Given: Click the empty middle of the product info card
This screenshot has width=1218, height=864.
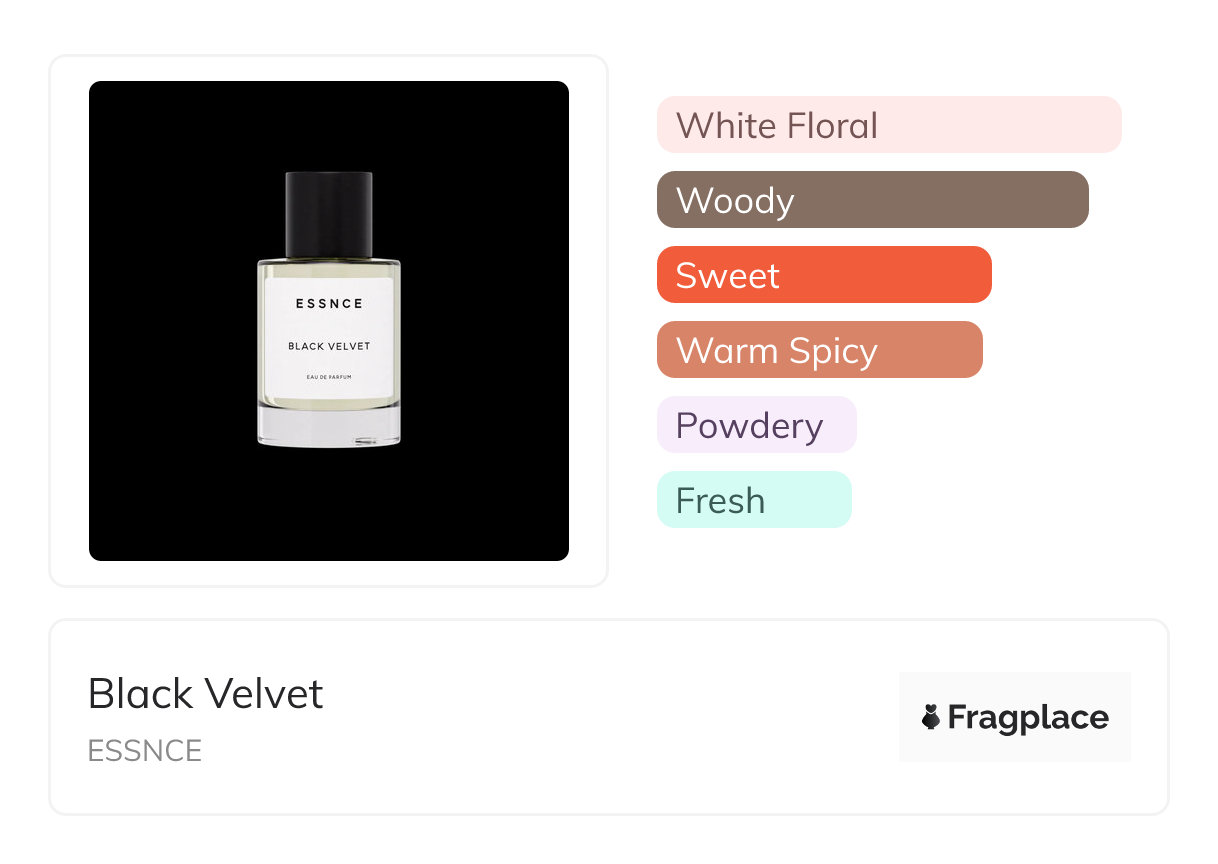Looking at the screenshot, I should [x=600, y=717].
